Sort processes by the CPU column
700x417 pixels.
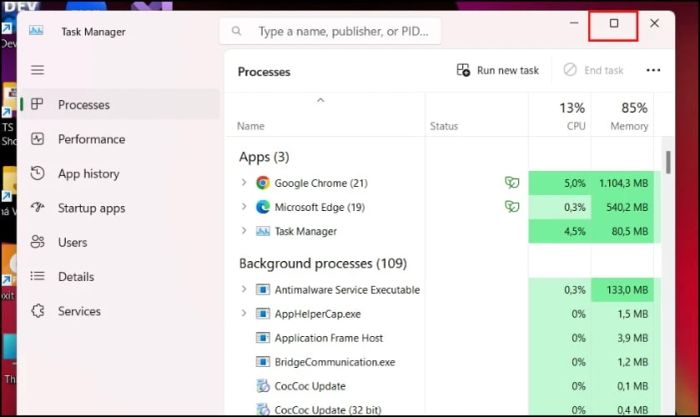coord(571,116)
